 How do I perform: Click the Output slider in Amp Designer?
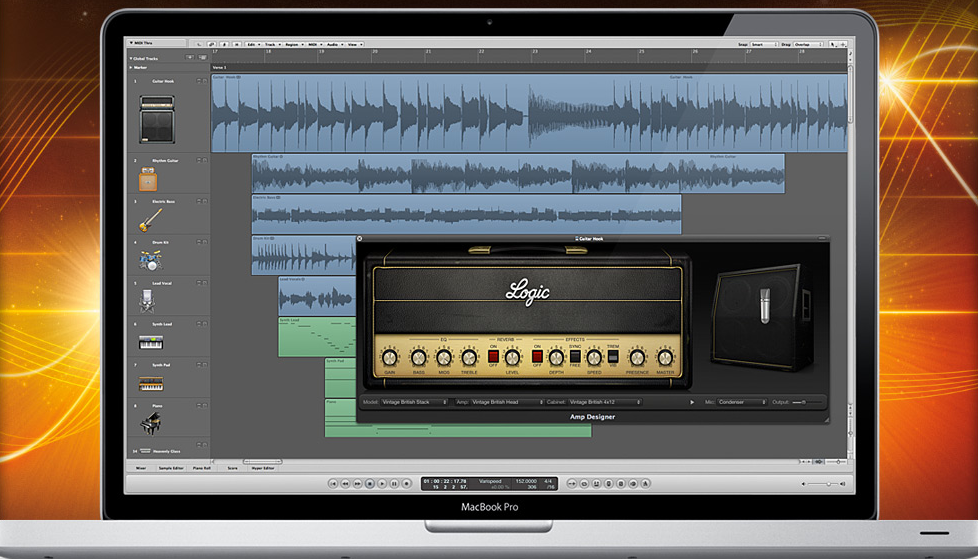806,402
